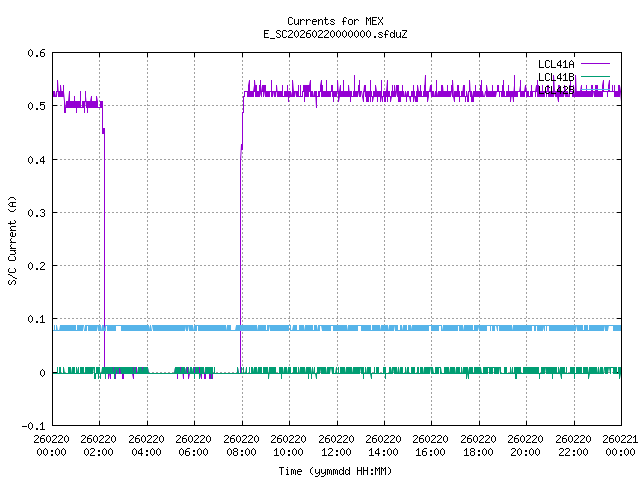
Task: Click the 'Currents for MEX' chart title
Action: (335, 21)
